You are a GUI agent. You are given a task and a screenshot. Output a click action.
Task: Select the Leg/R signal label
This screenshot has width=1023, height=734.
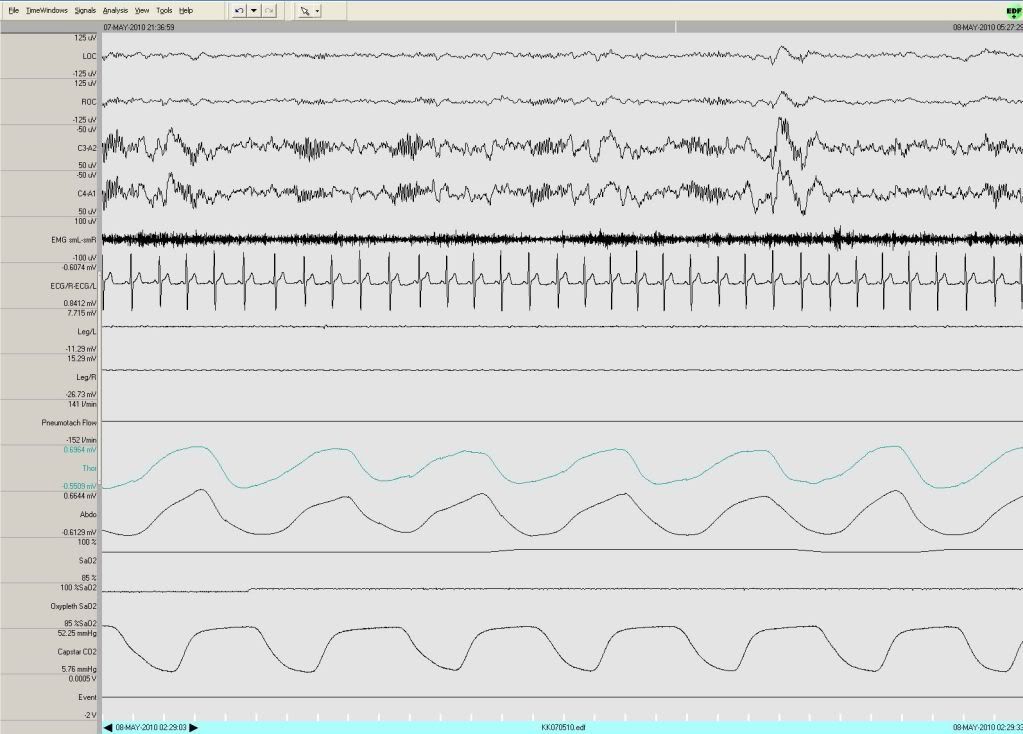pyautogui.click(x=86, y=377)
